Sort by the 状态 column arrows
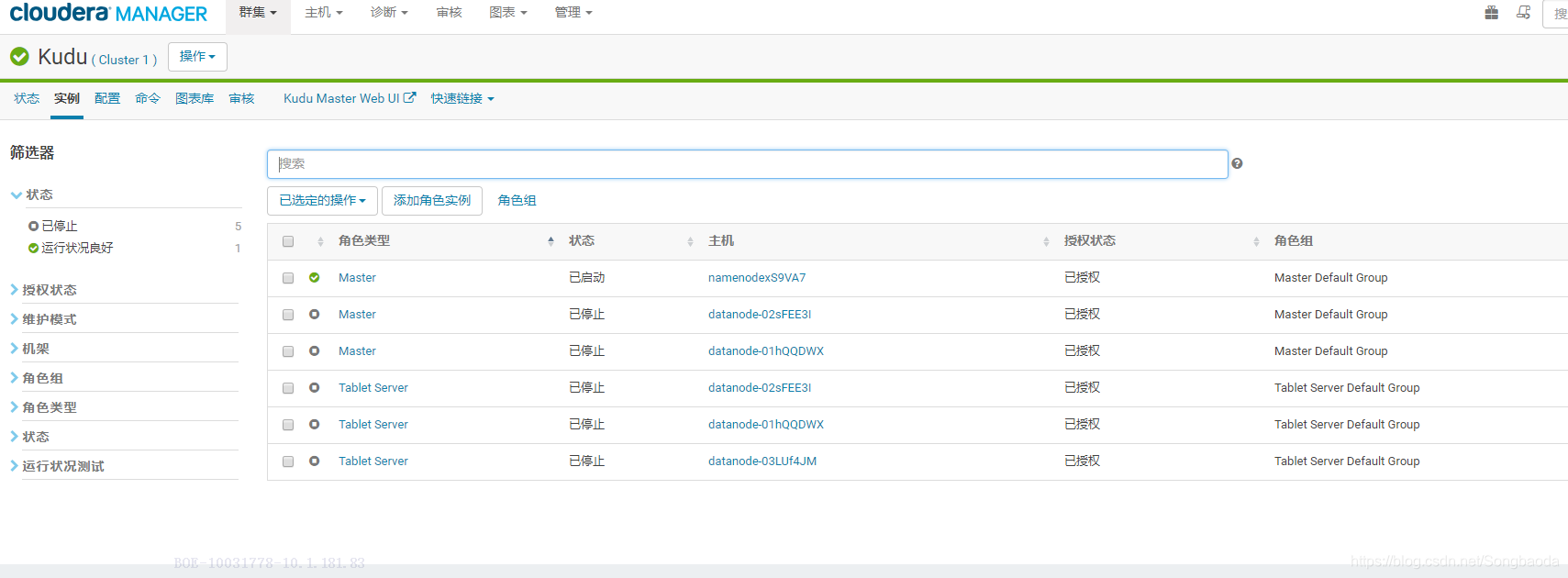Viewport: 1568px width, 578px height. pyautogui.click(x=690, y=241)
